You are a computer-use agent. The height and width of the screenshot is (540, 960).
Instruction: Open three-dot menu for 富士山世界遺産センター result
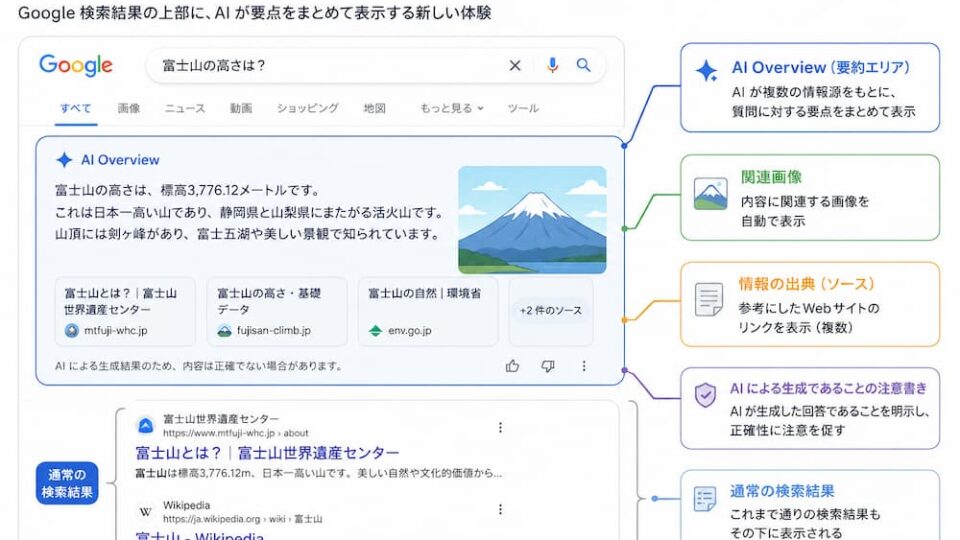(x=500, y=427)
